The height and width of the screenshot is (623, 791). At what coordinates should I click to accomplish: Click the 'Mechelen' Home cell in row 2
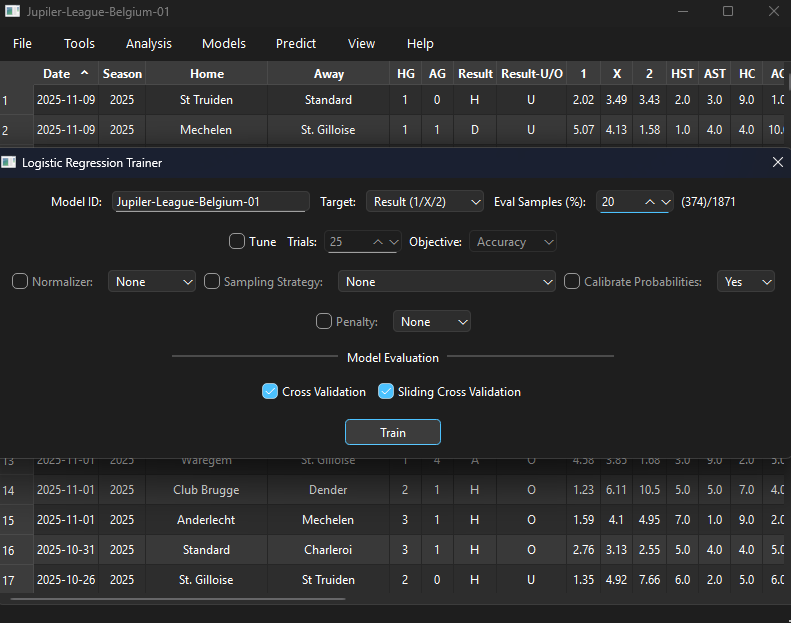pyautogui.click(x=206, y=130)
